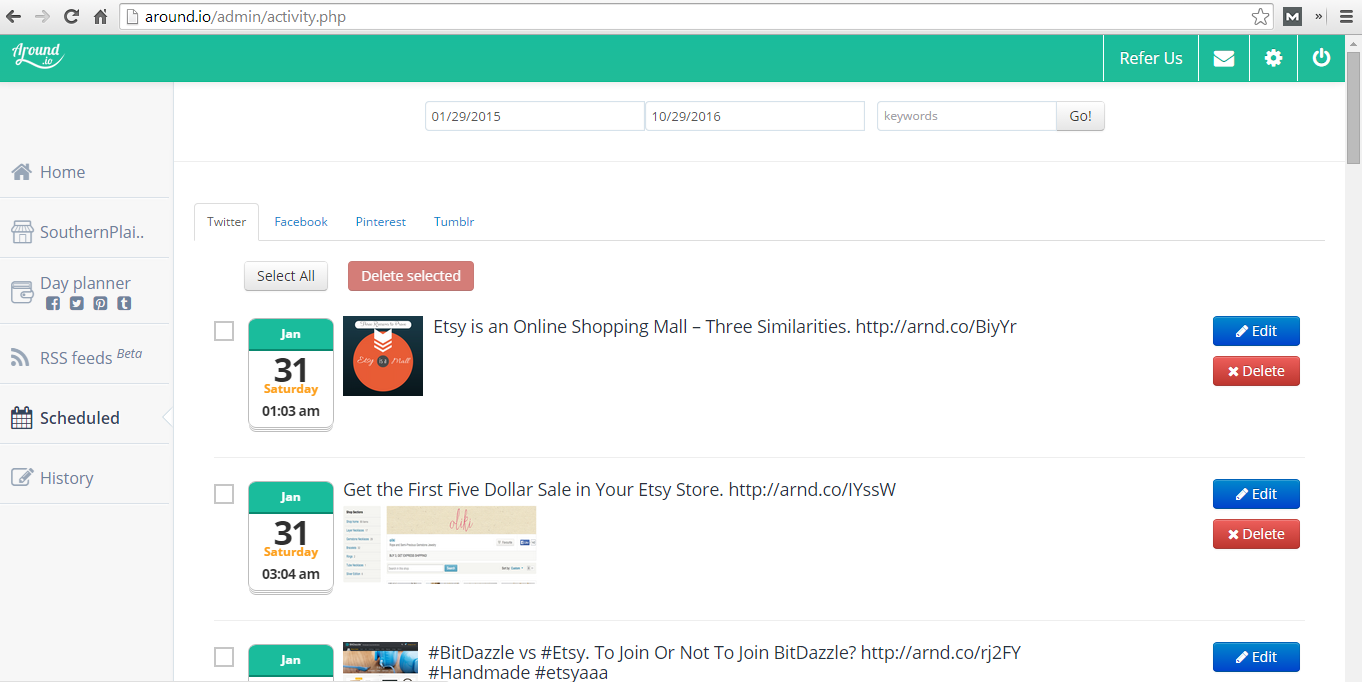1366x682 pixels.
Task: Edit the First Five Dollar Sale post
Action: [x=1256, y=494]
